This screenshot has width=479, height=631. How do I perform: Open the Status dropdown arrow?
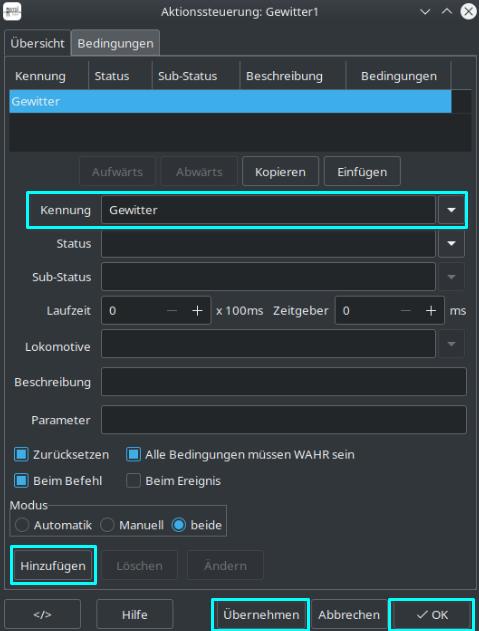point(451,243)
